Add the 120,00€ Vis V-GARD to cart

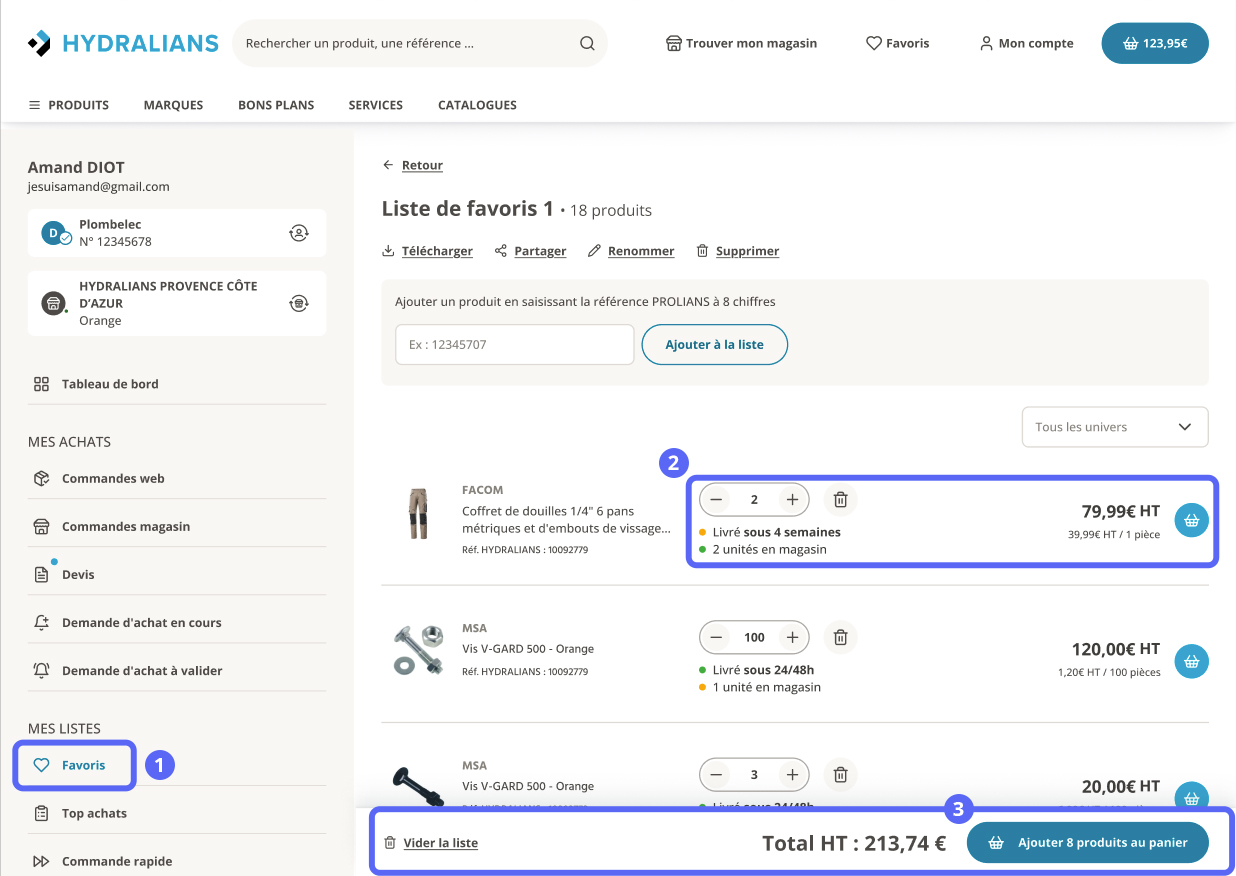(x=1191, y=661)
